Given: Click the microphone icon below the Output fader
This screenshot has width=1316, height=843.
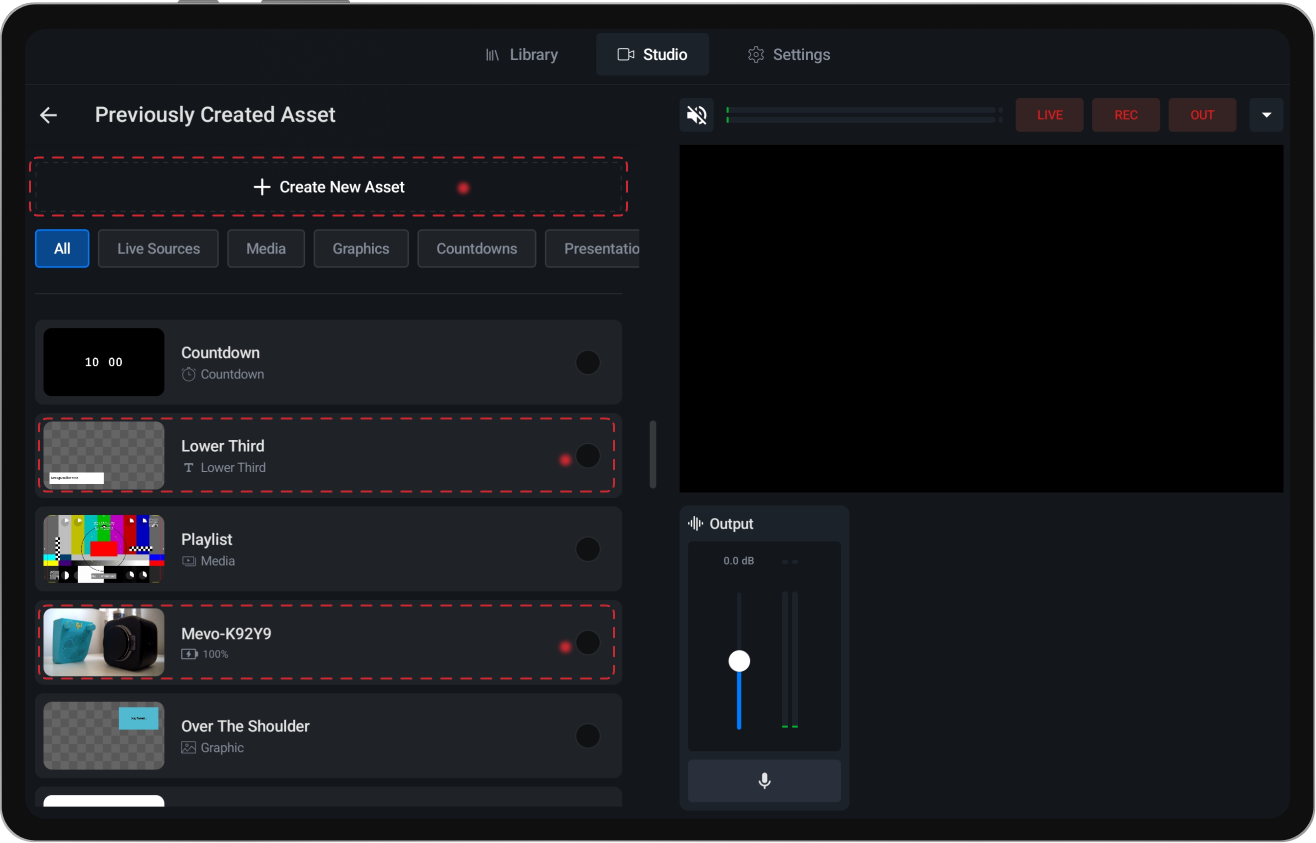Looking at the screenshot, I should (x=764, y=781).
